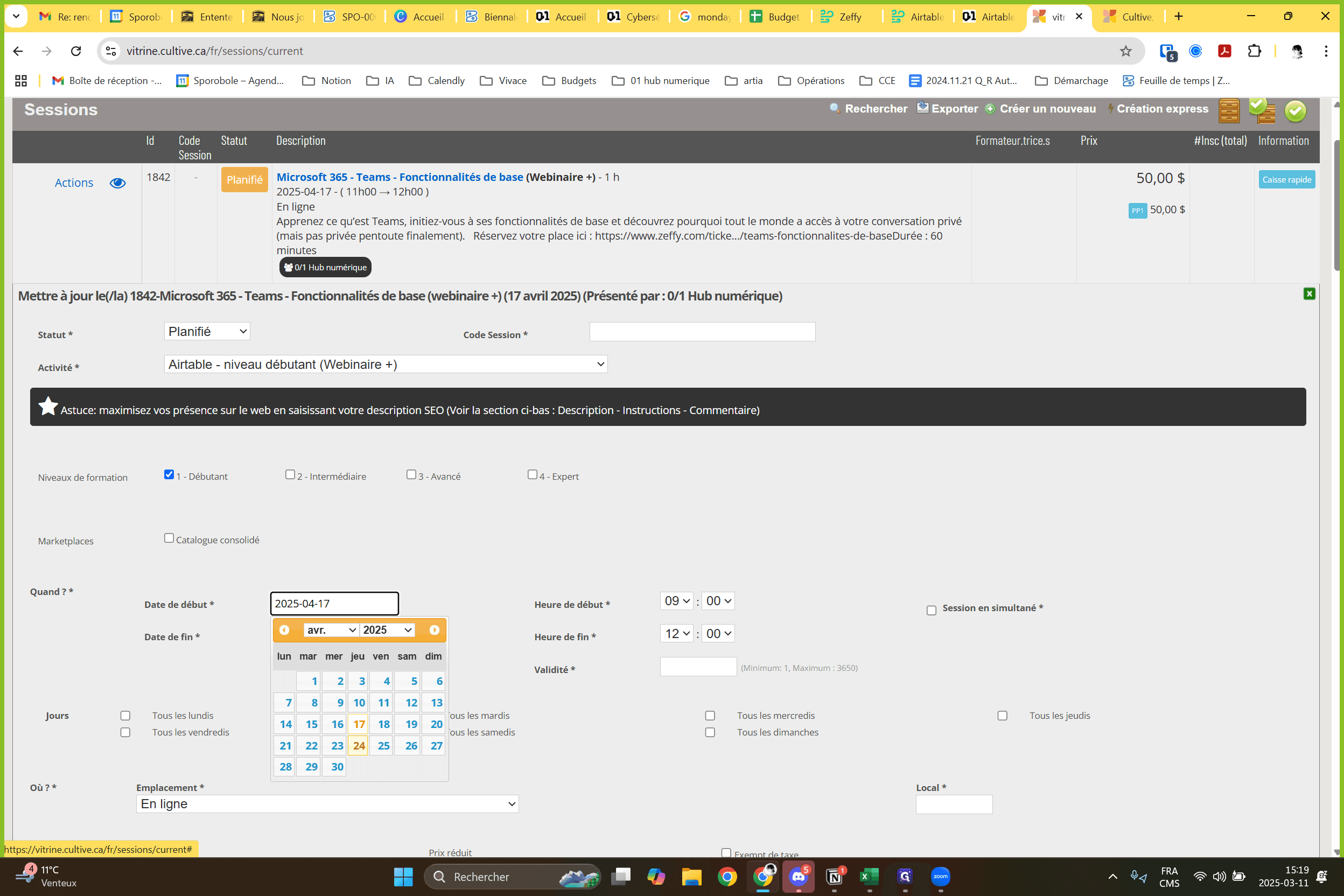This screenshot has width=1344, height=896.
Task: Click Création express
Action: [x=1158, y=109]
